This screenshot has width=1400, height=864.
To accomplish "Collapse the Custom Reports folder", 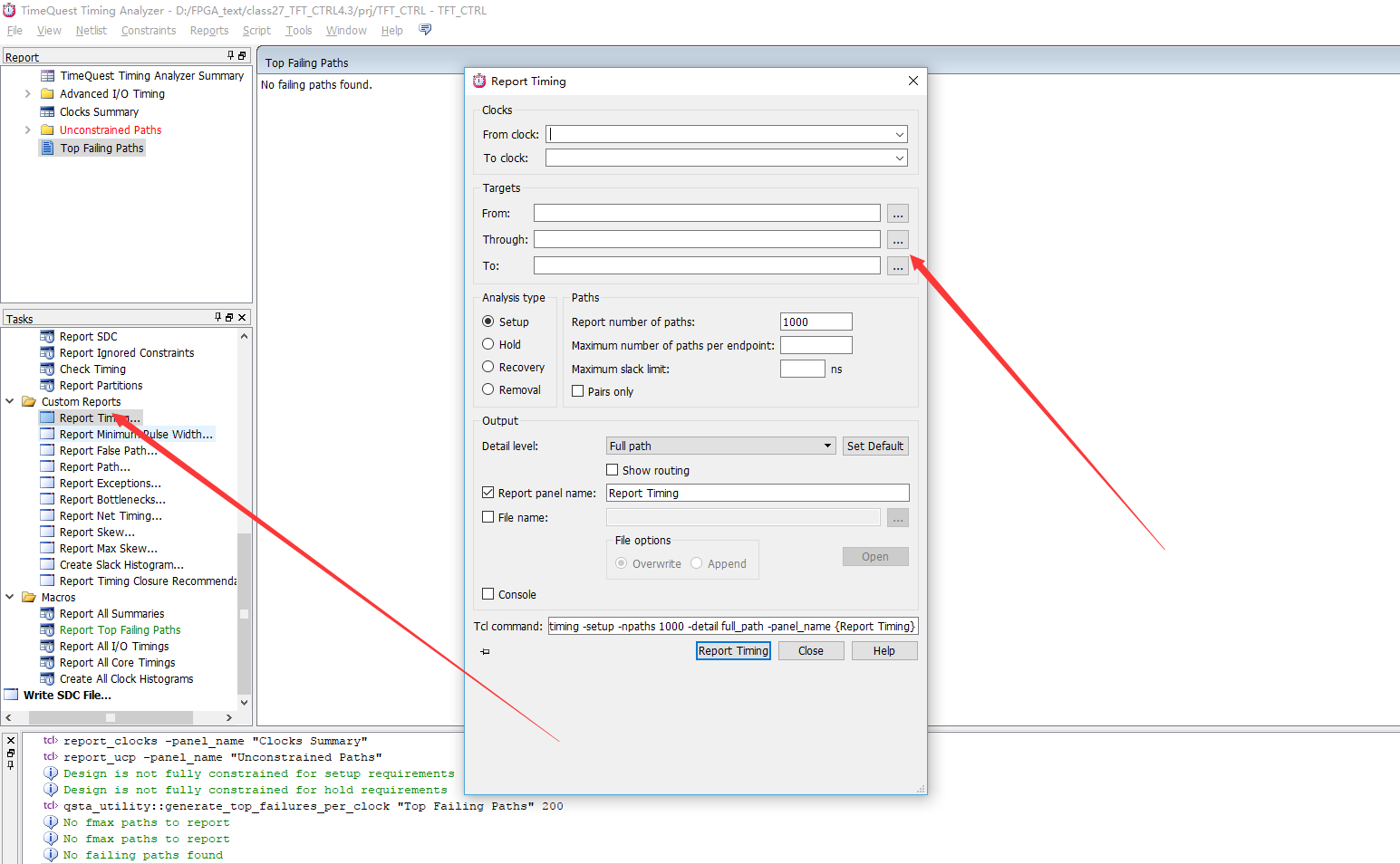I will (x=10, y=401).
